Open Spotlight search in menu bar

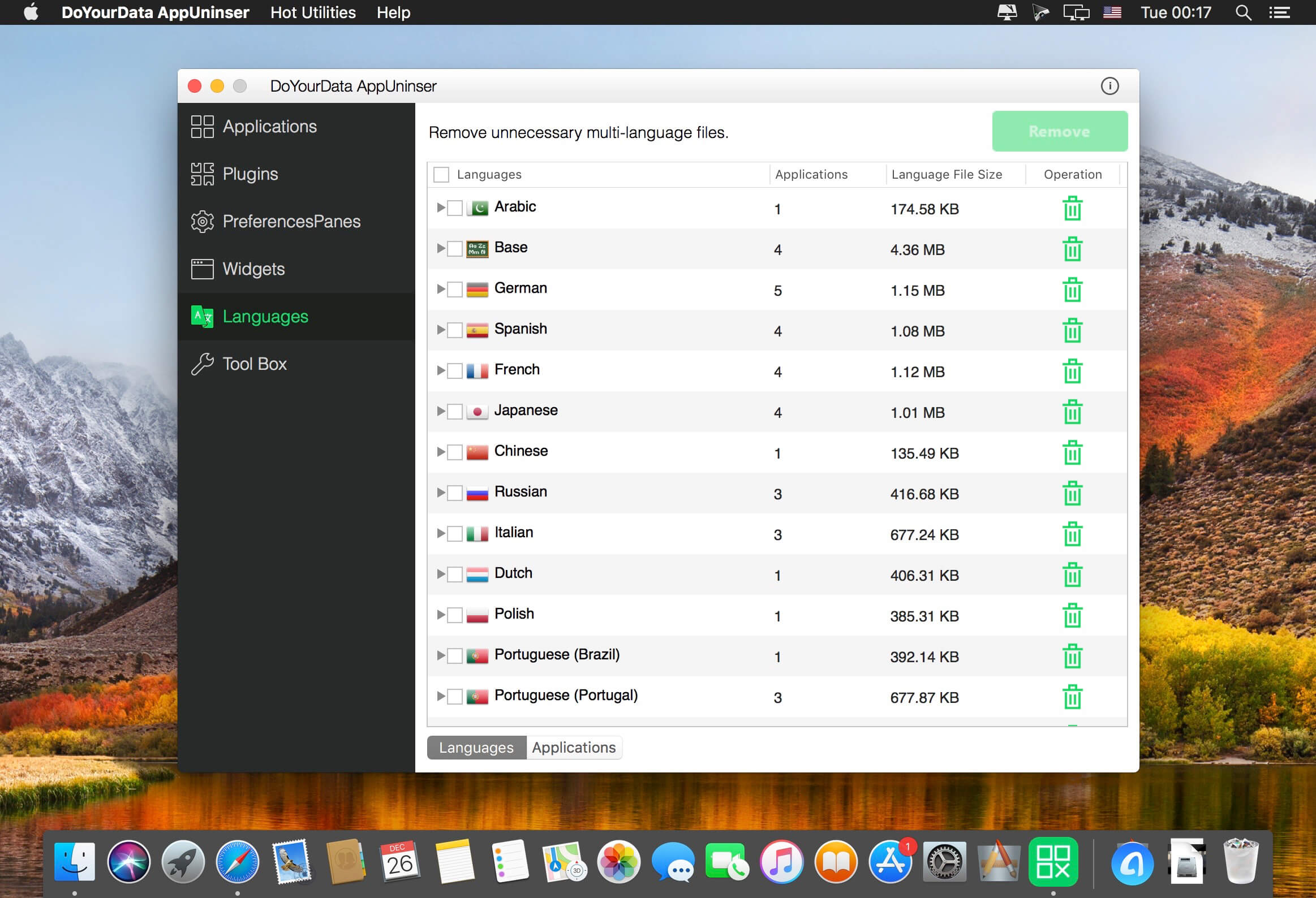point(1243,12)
